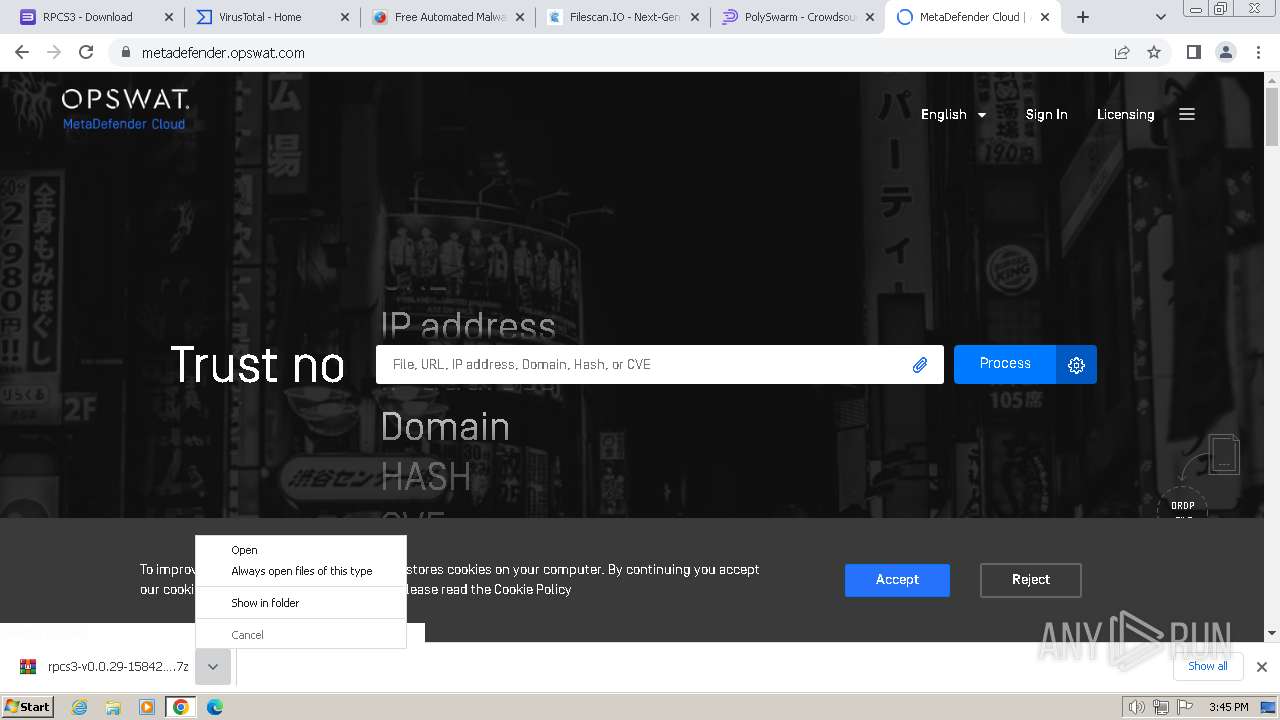Open the PolySwarm tab
The height and width of the screenshot is (720, 1280).
(x=799, y=17)
